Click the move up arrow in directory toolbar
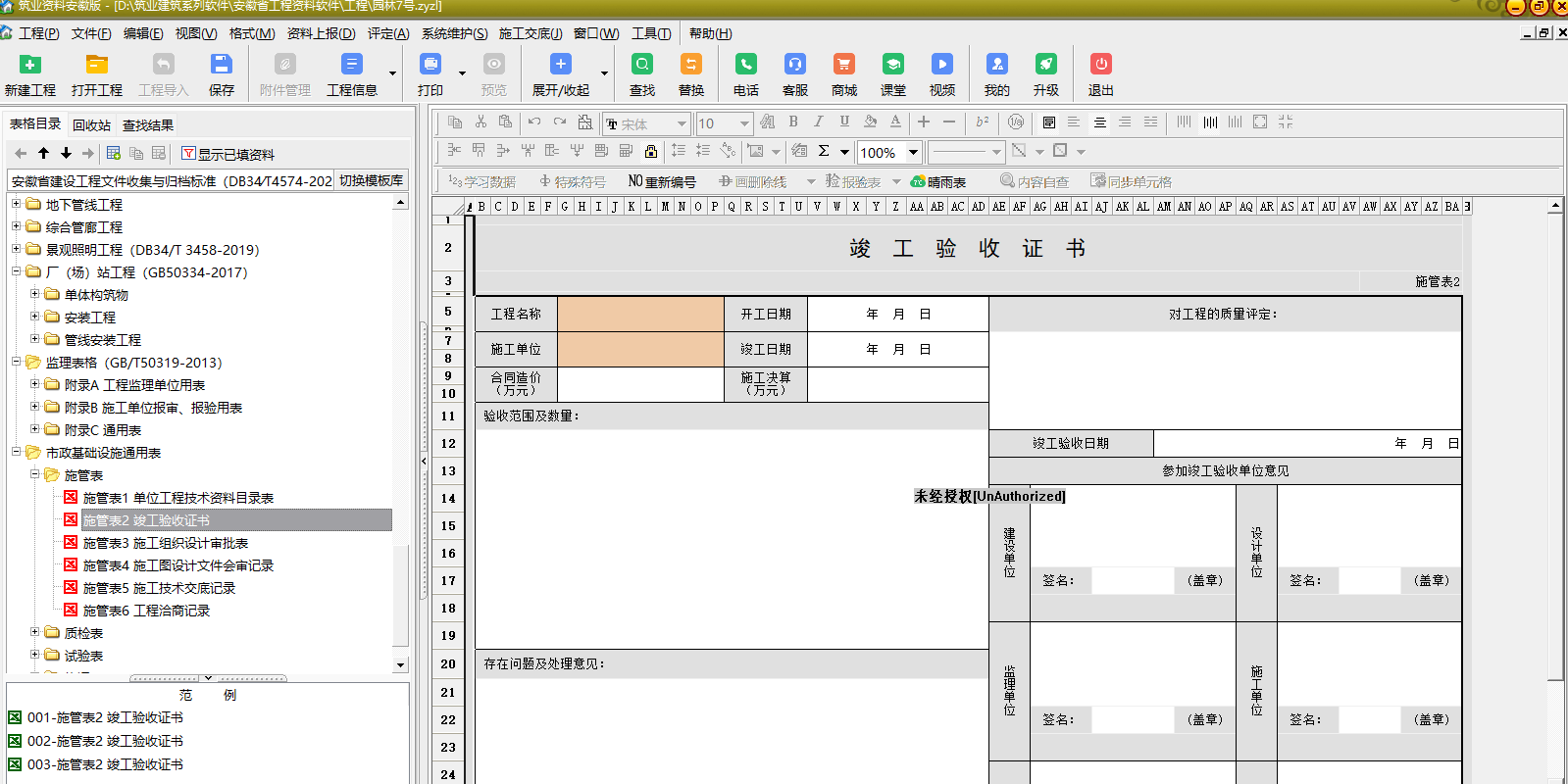The width and height of the screenshot is (1568, 784). 43,153
